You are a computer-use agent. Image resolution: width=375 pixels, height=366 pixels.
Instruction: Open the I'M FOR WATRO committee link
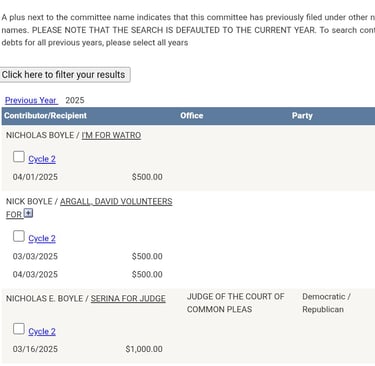coord(111,135)
